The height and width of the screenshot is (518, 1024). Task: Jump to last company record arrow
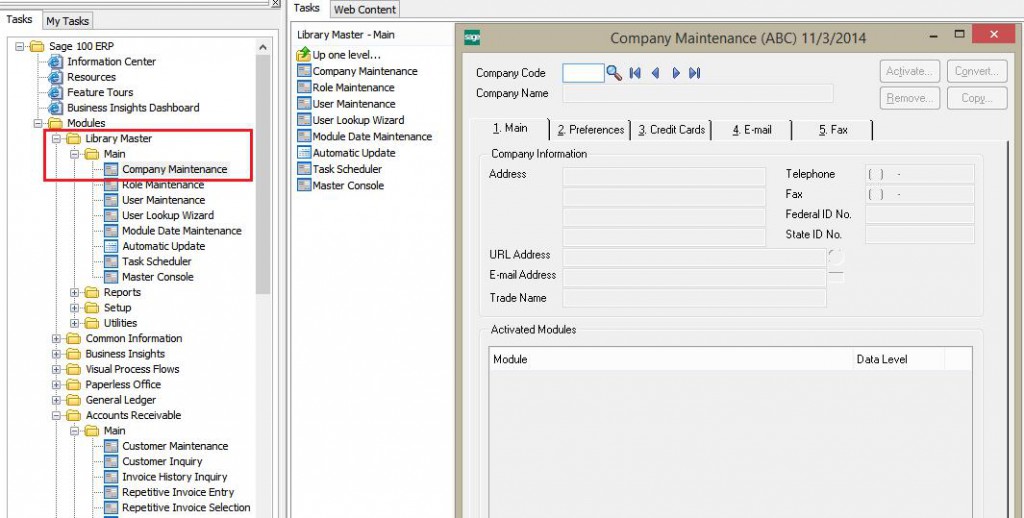coord(695,73)
